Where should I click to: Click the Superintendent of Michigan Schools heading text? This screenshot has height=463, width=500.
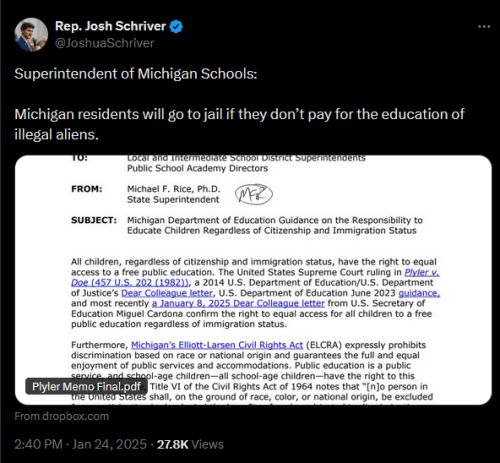click(x=136, y=74)
